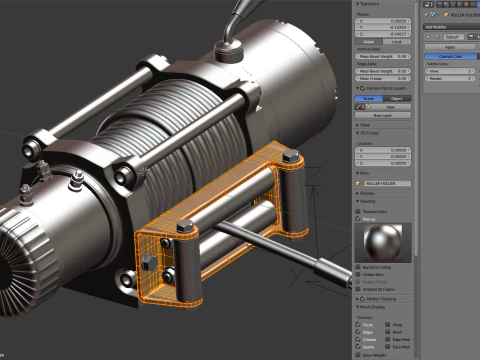
Task: Click the Mean Crease field
Action: (383, 78)
